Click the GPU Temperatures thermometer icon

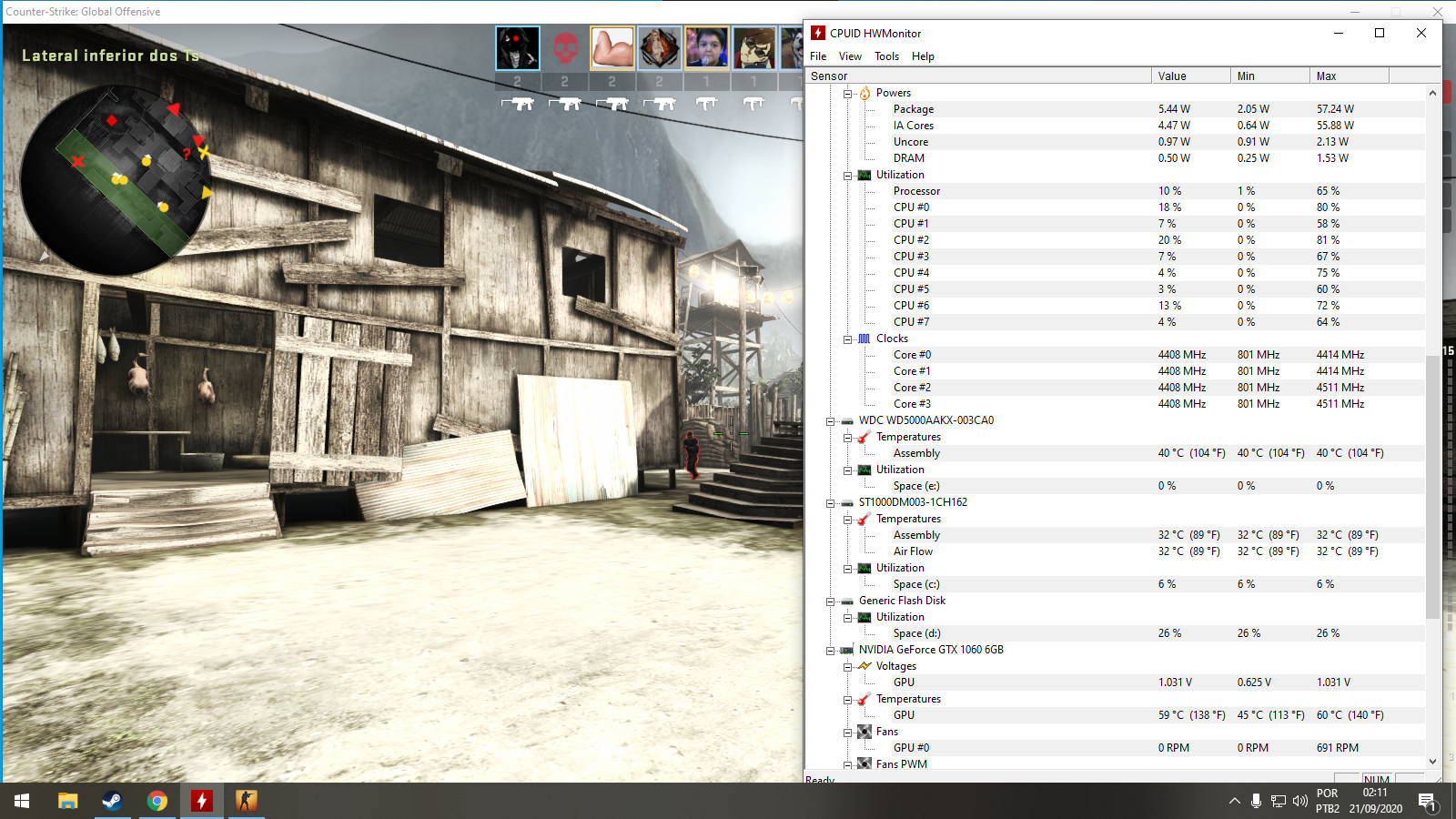(x=864, y=699)
